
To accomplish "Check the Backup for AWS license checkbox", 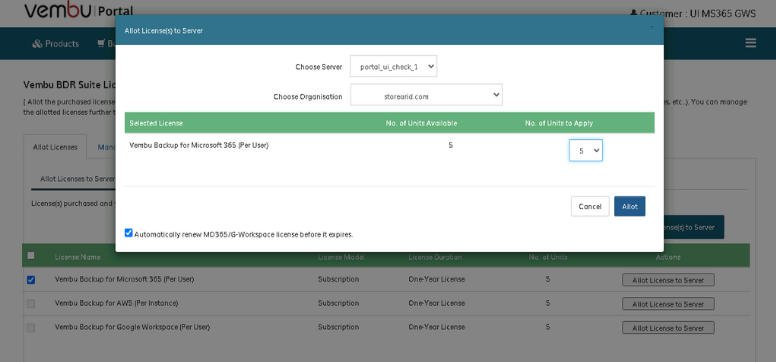I will [31, 304].
